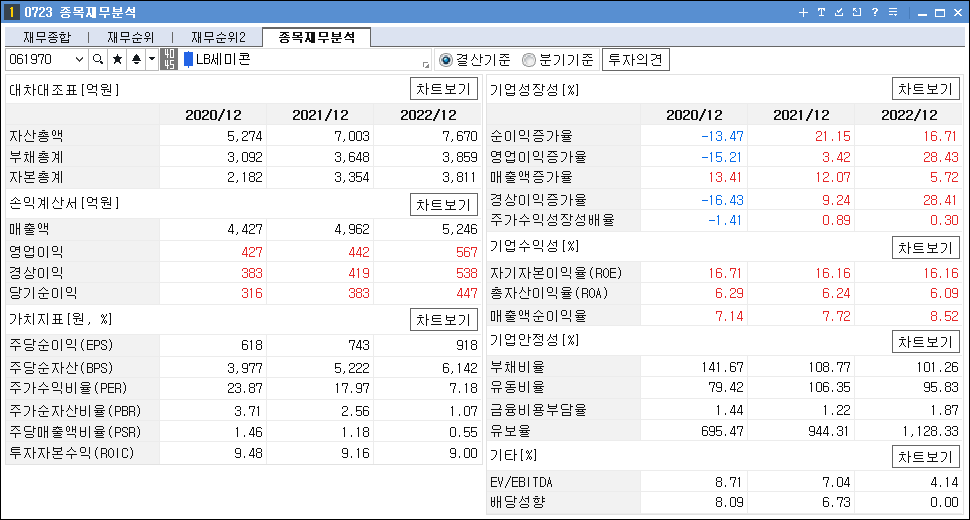Image resolution: width=970 pixels, height=520 pixels.
Task: Click the 투자자본수익(ROIC) label
Action: click(x=71, y=453)
